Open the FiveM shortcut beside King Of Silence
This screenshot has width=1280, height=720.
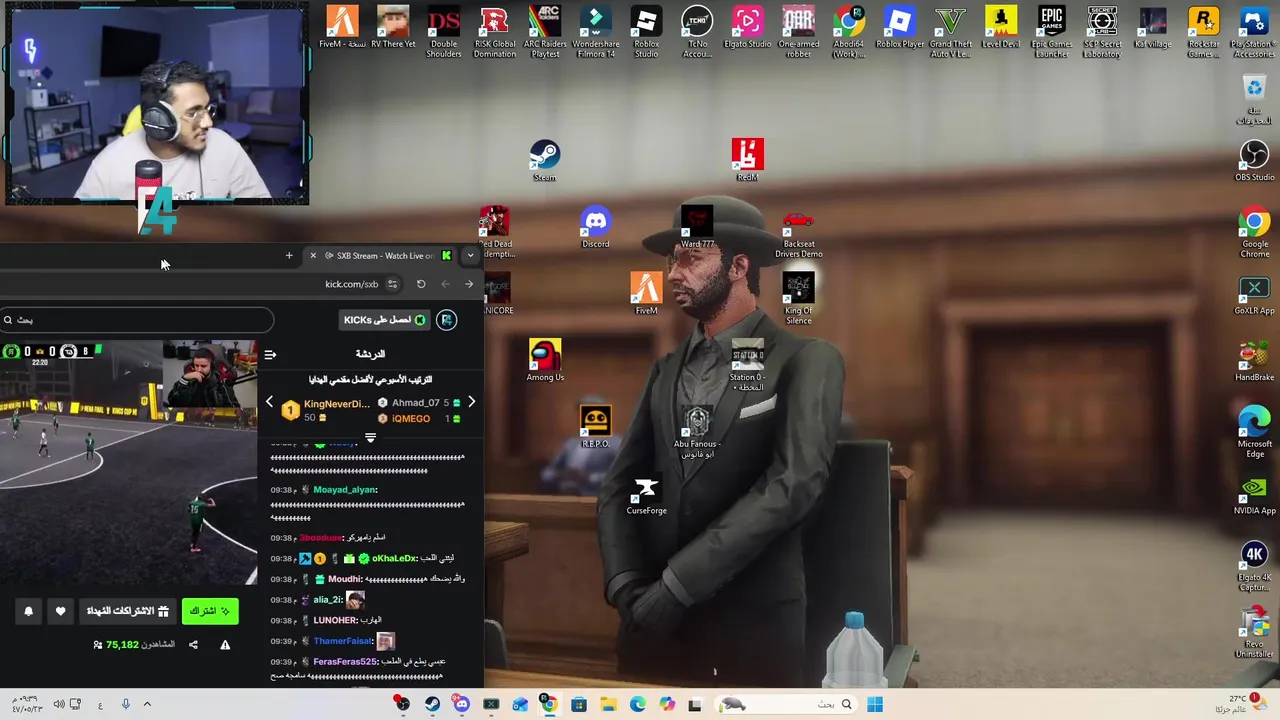click(x=646, y=293)
